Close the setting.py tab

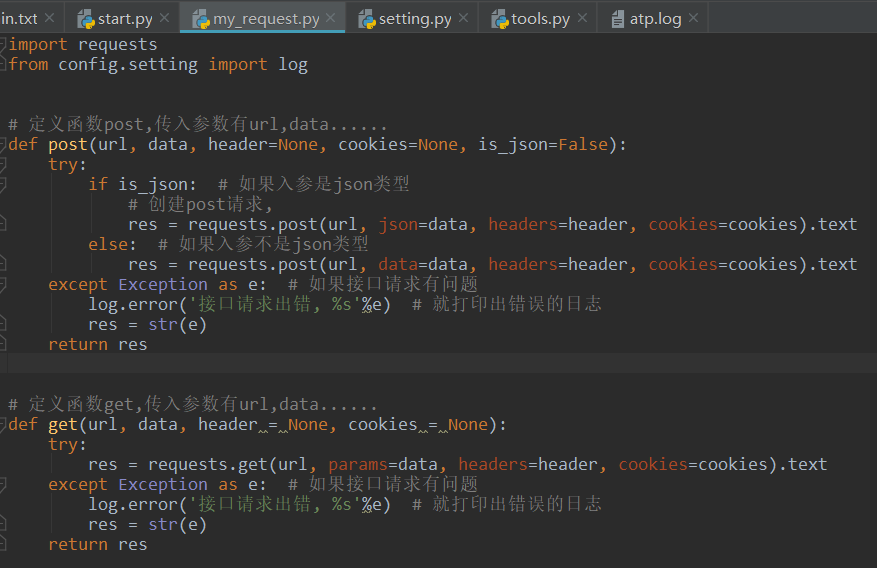tap(463, 18)
